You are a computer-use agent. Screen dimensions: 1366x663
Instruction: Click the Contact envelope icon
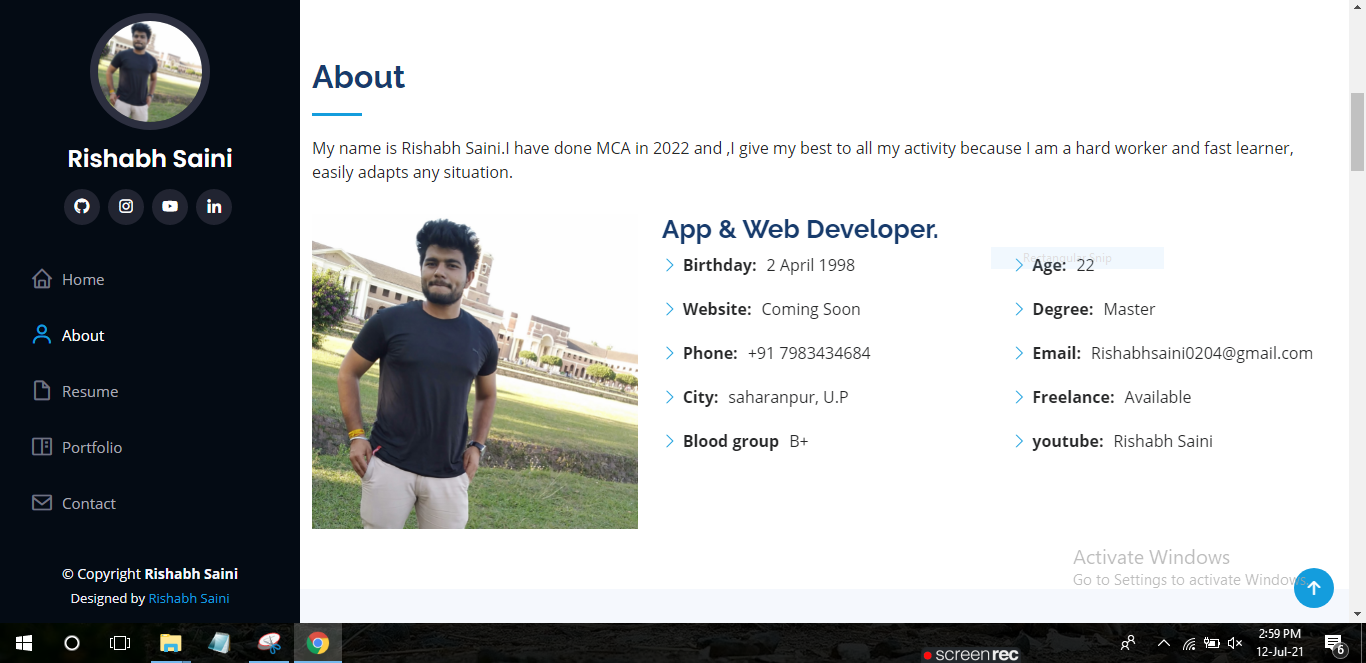click(x=42, y=503)
